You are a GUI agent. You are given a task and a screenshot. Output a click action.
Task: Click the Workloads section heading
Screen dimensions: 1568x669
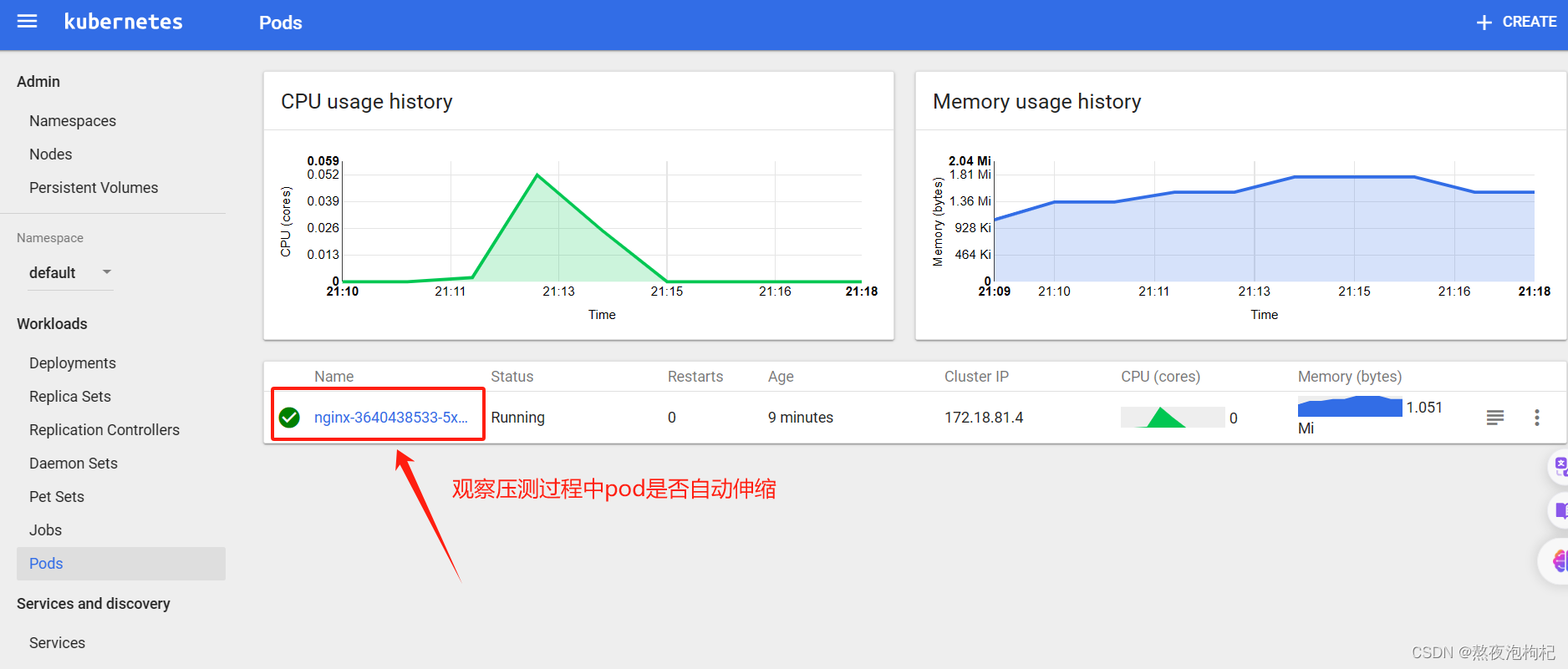pyautogui.click(x=52, y=324)
